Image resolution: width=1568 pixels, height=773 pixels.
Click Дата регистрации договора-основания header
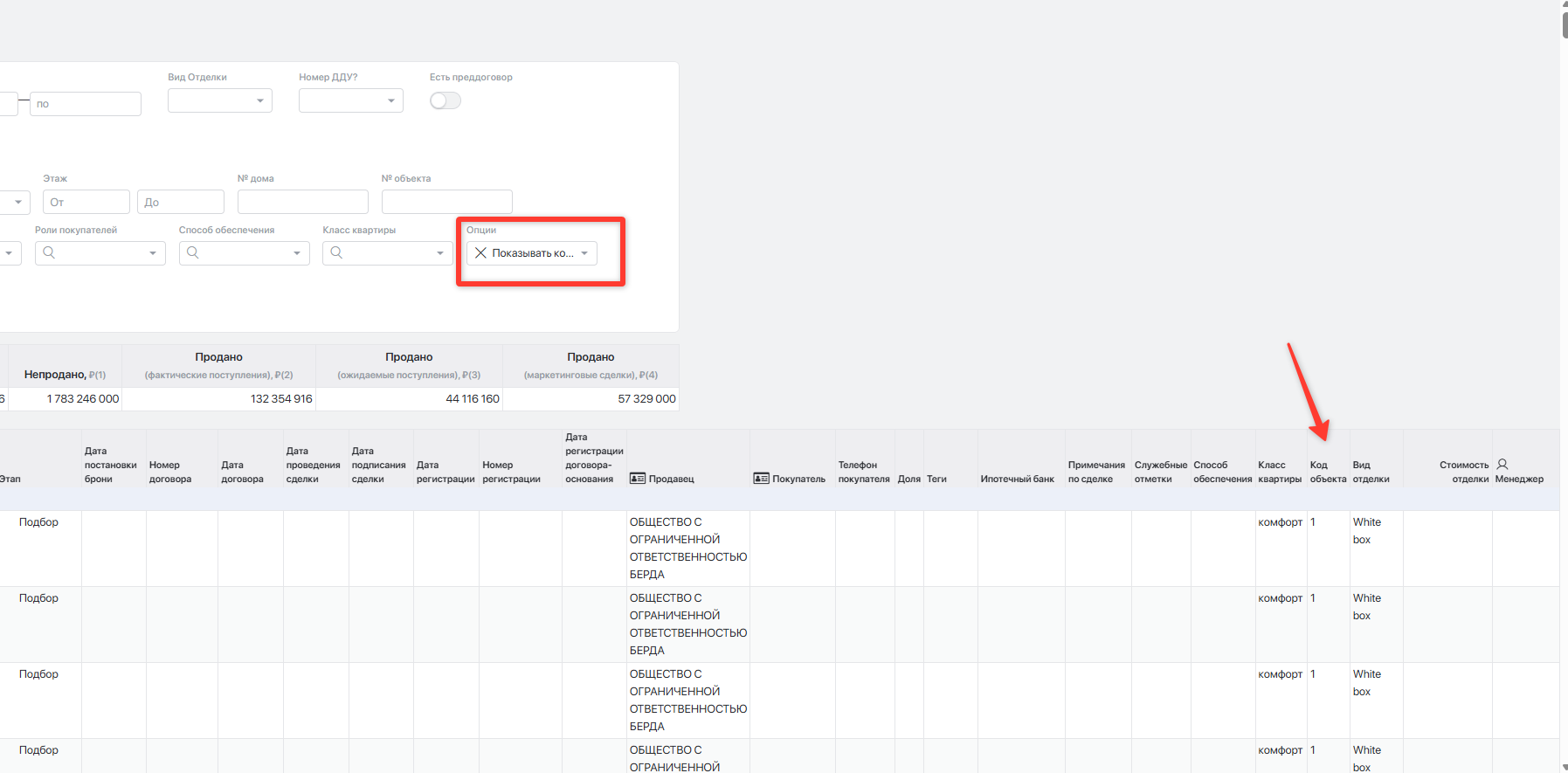pyautogui.click(x=594, y=458)
